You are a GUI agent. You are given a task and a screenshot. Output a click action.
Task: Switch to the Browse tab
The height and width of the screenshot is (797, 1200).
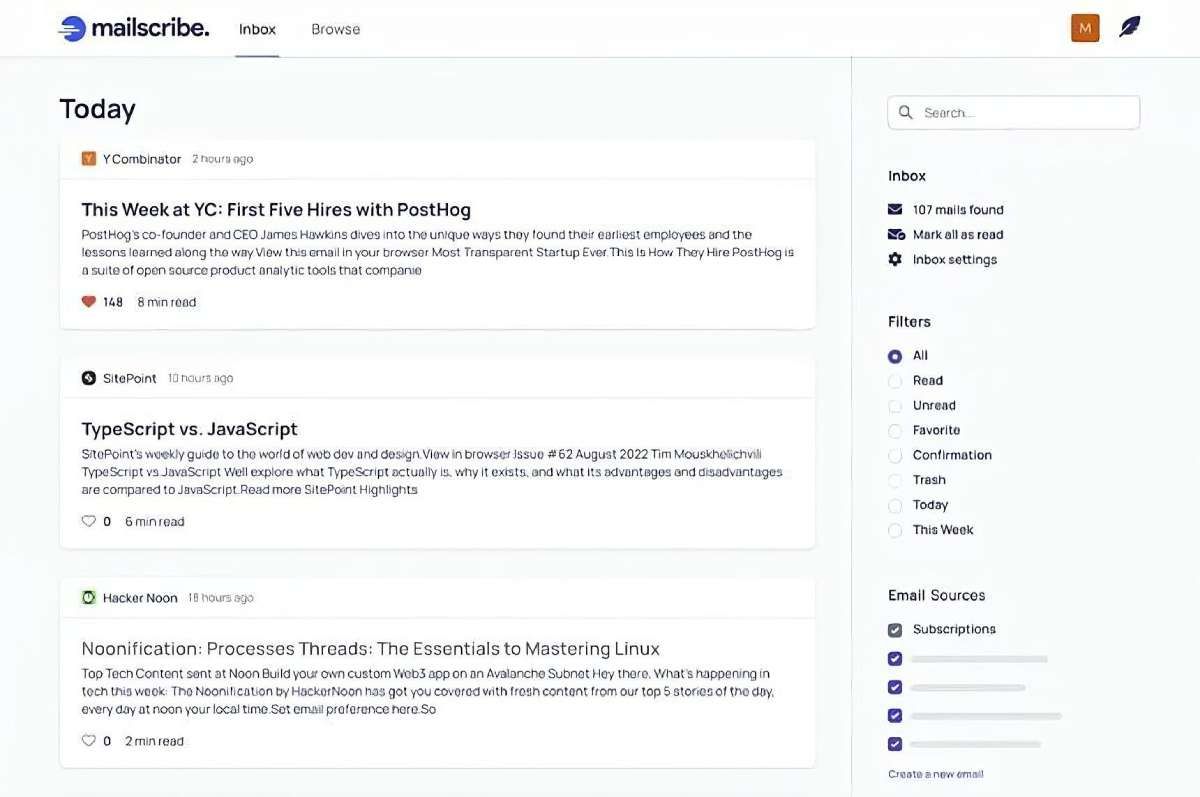[x=335, y=29]
